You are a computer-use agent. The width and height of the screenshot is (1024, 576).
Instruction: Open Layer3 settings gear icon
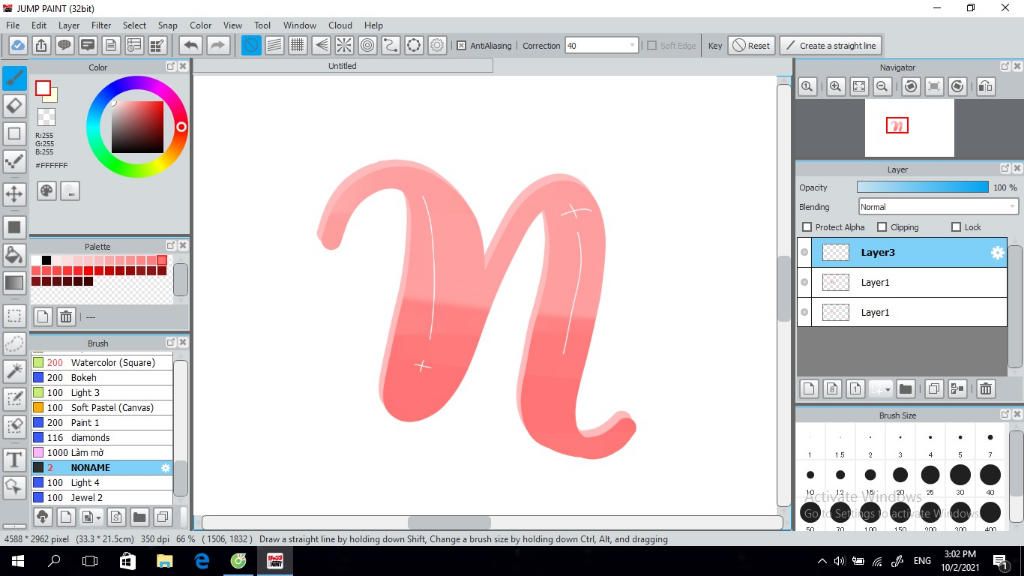coord(997,253)
